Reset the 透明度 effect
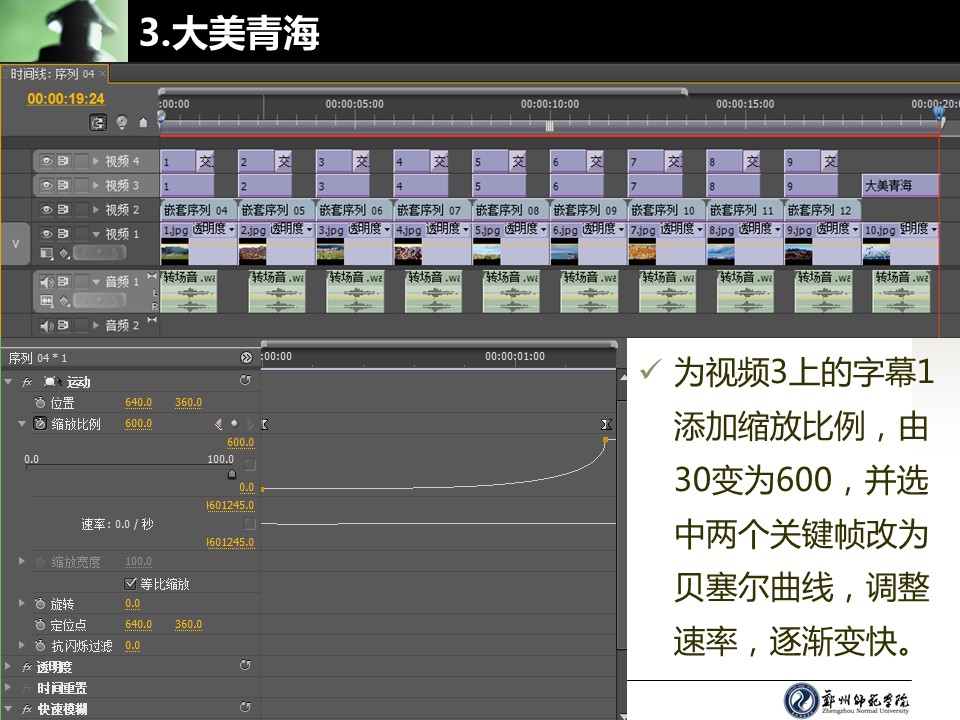 [x=246, y=665]
